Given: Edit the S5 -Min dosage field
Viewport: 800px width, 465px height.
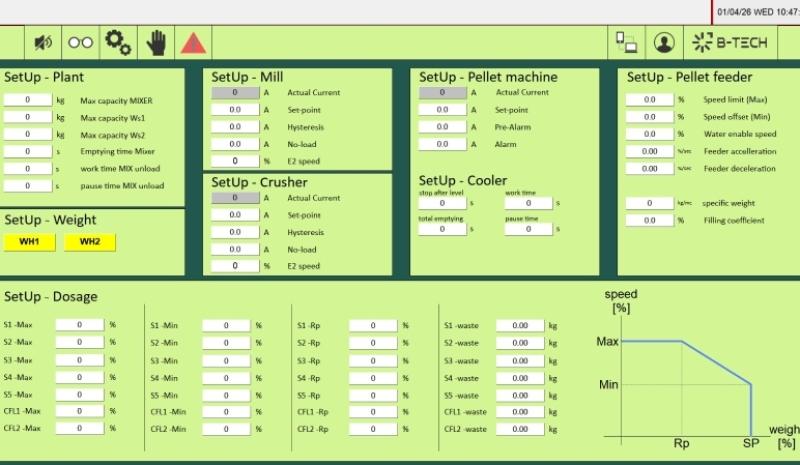Looking at the screenshot, I should point(226,395).
